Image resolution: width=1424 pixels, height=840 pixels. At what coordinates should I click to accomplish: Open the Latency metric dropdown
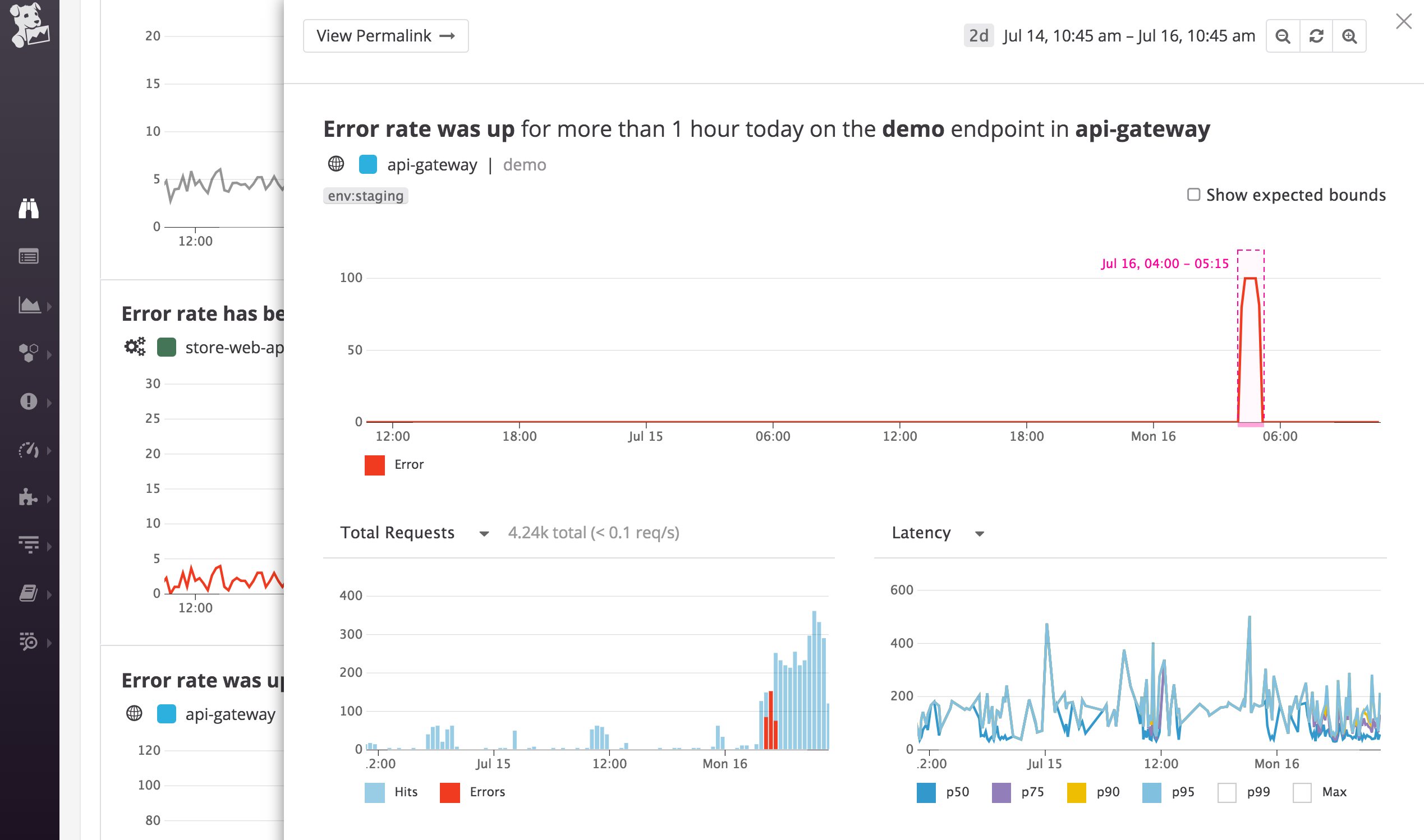click(x=980, y=533)
